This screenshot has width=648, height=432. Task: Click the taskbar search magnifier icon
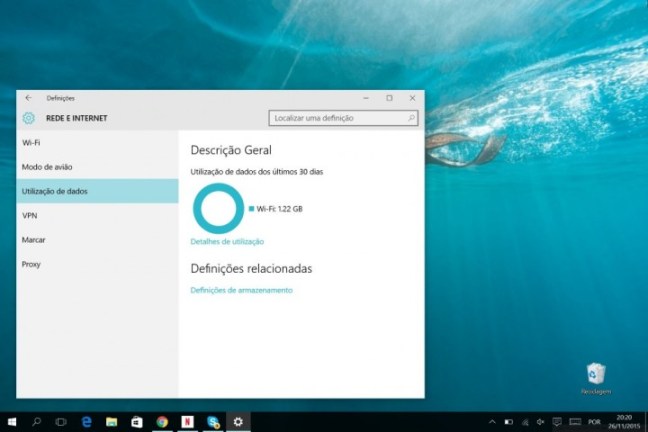pos(37,422)
